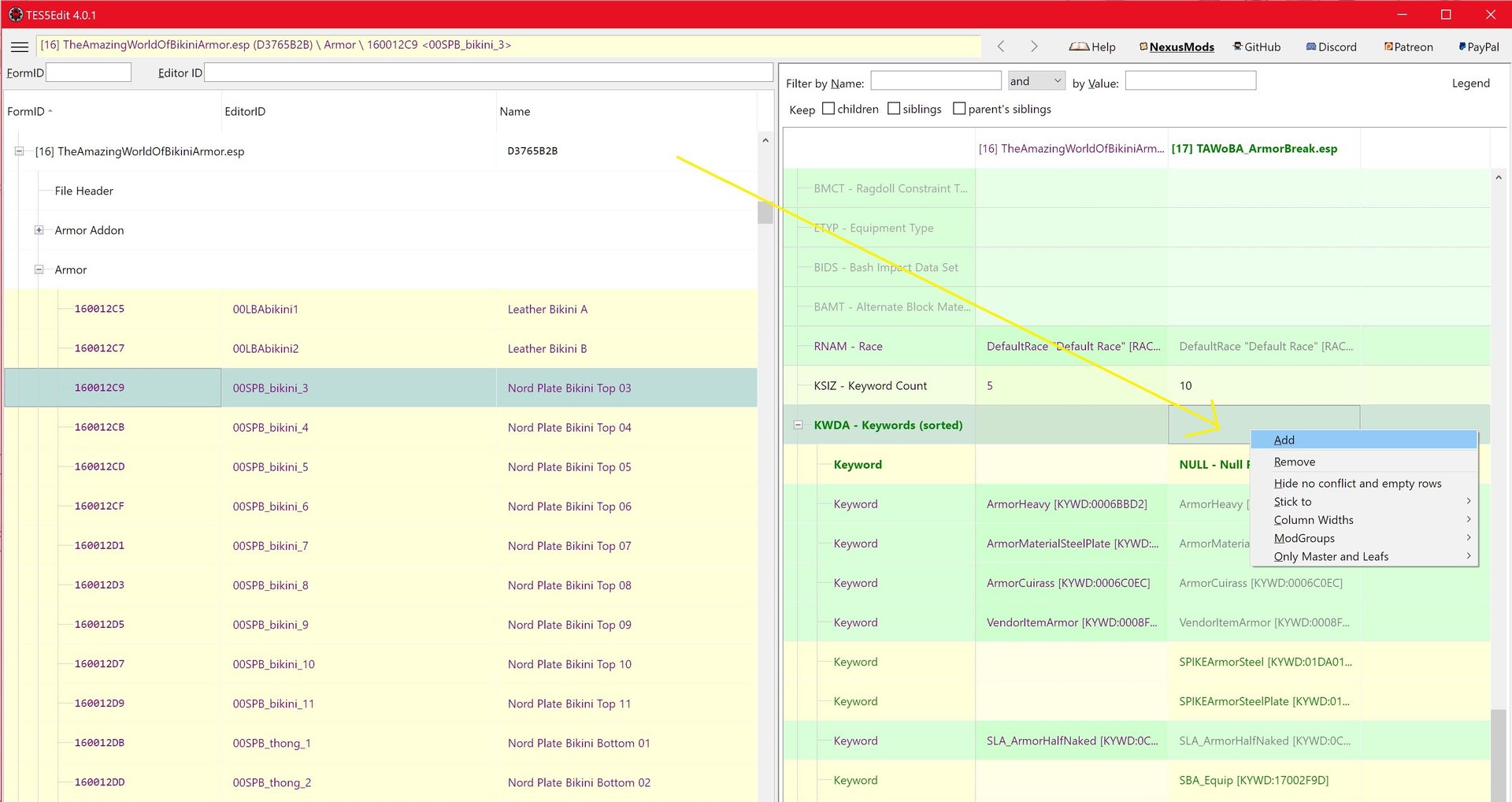Viewport: 1512px width, 802px height.
Task: Expand the Armor Addon group
Action: tap(39, 230)
